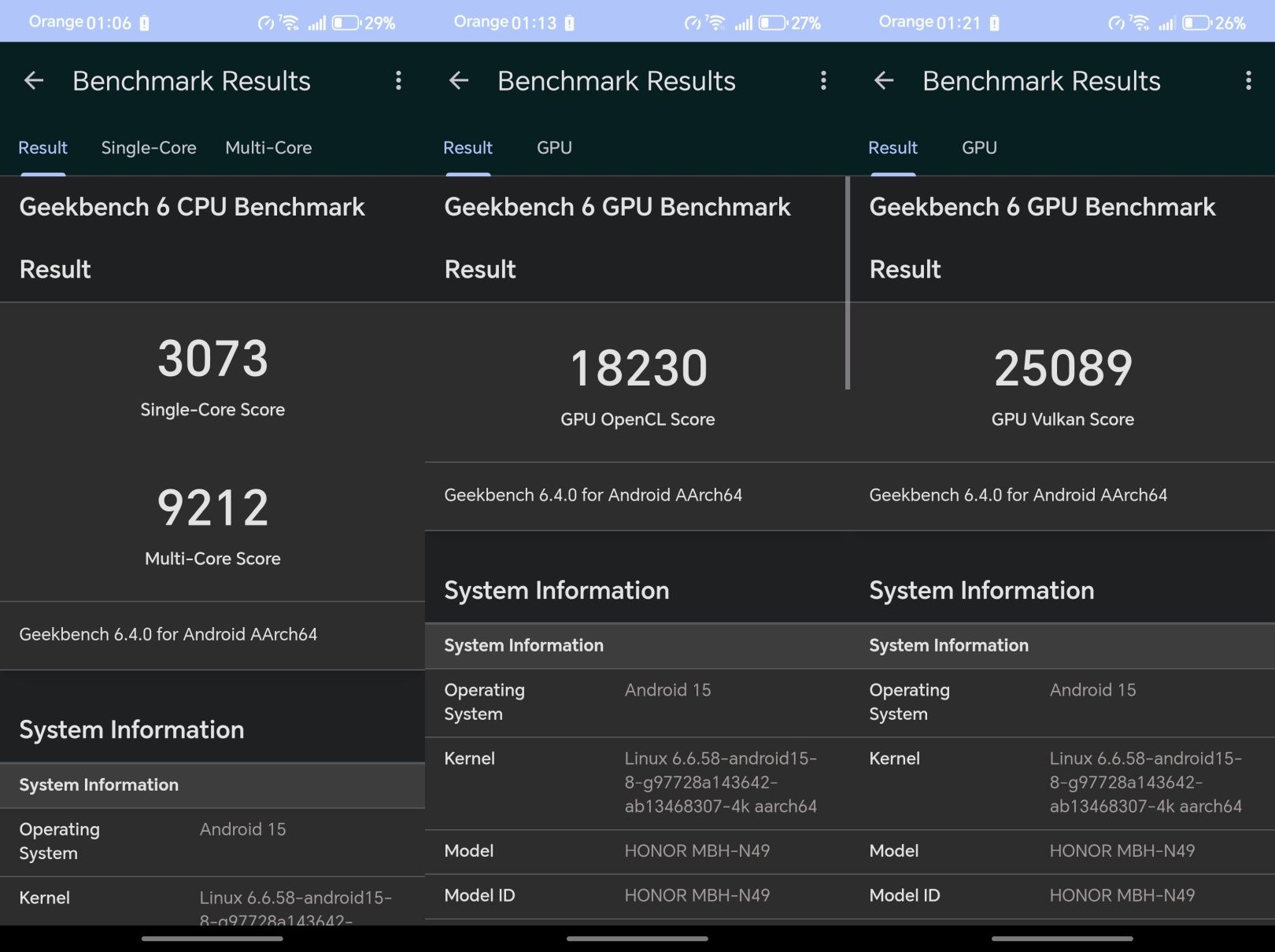Tap Model value HONOR MBH-N49 on OpenCL screen
Image resolution: width=1275 pixels, height=952 pixels.
697,851
